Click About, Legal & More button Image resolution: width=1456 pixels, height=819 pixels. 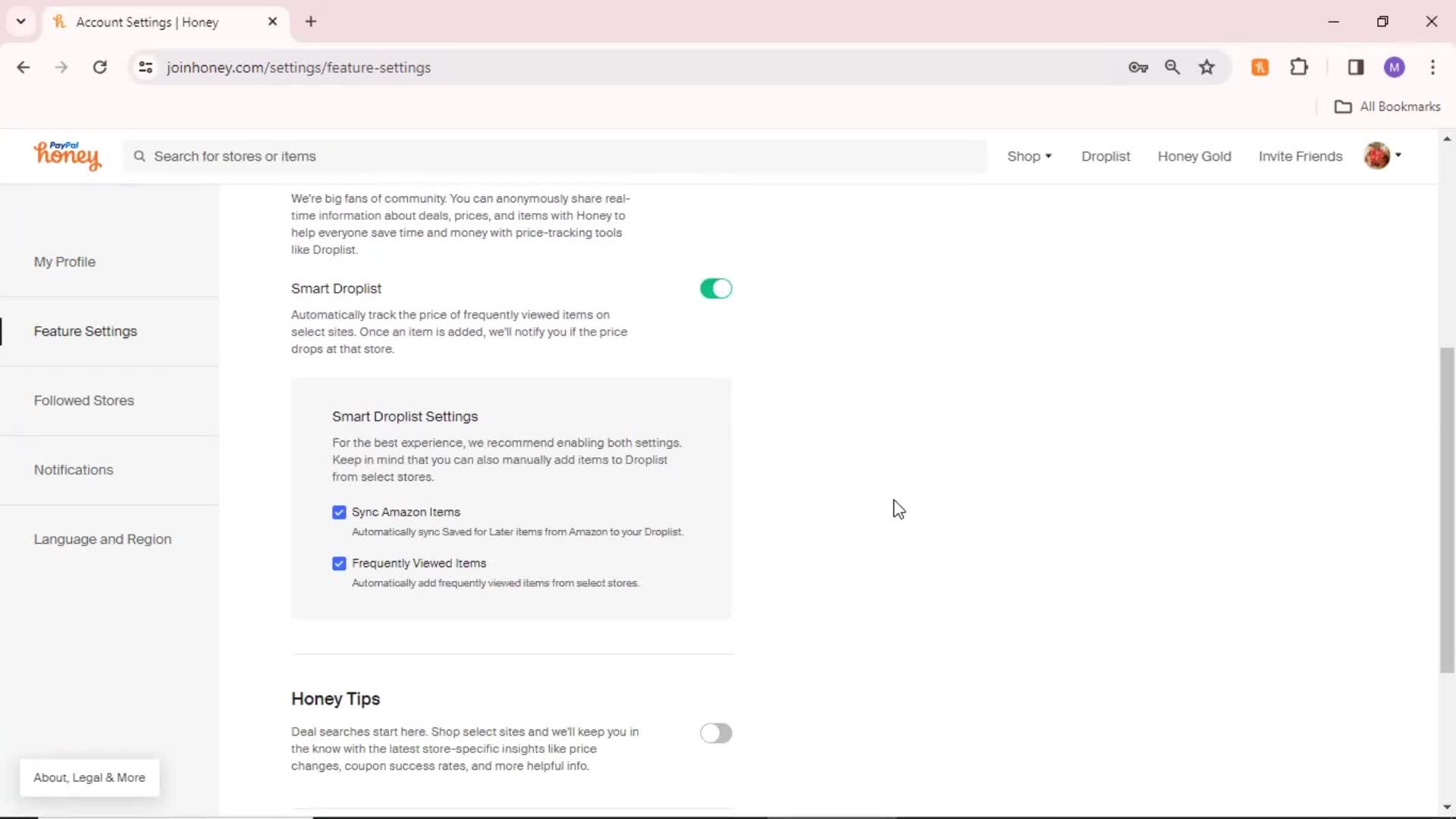[x=89, y=778]
